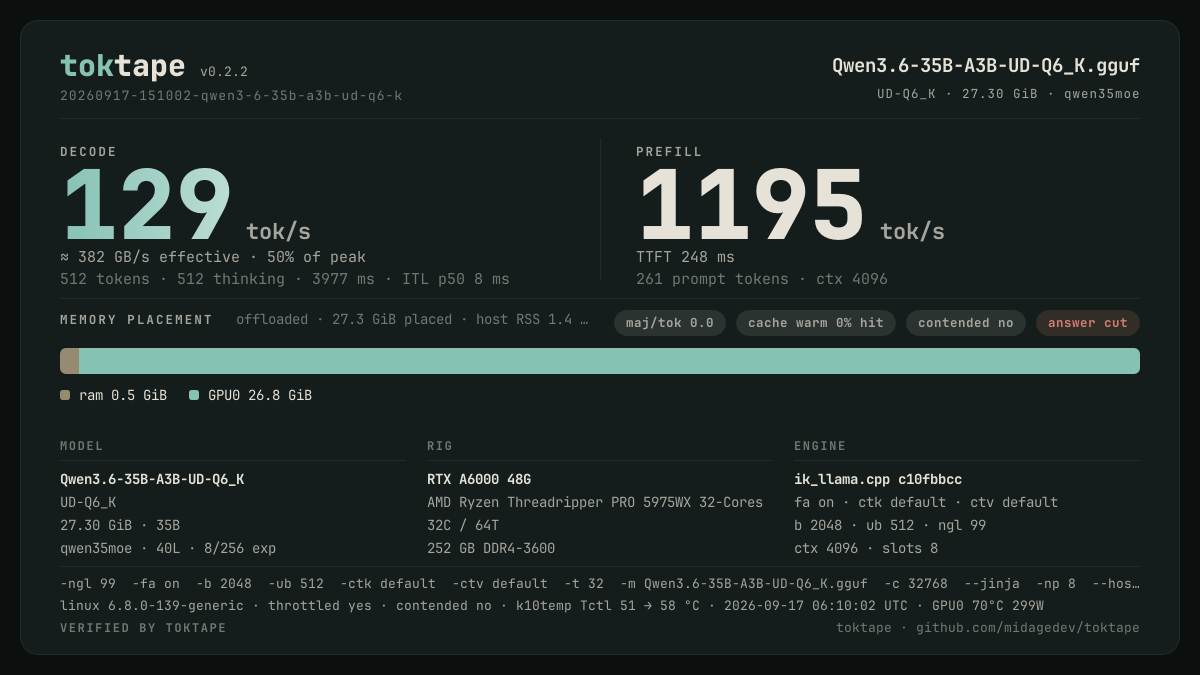
Task: Click the 'contended no' badge
Action: [x=966, y=323]
